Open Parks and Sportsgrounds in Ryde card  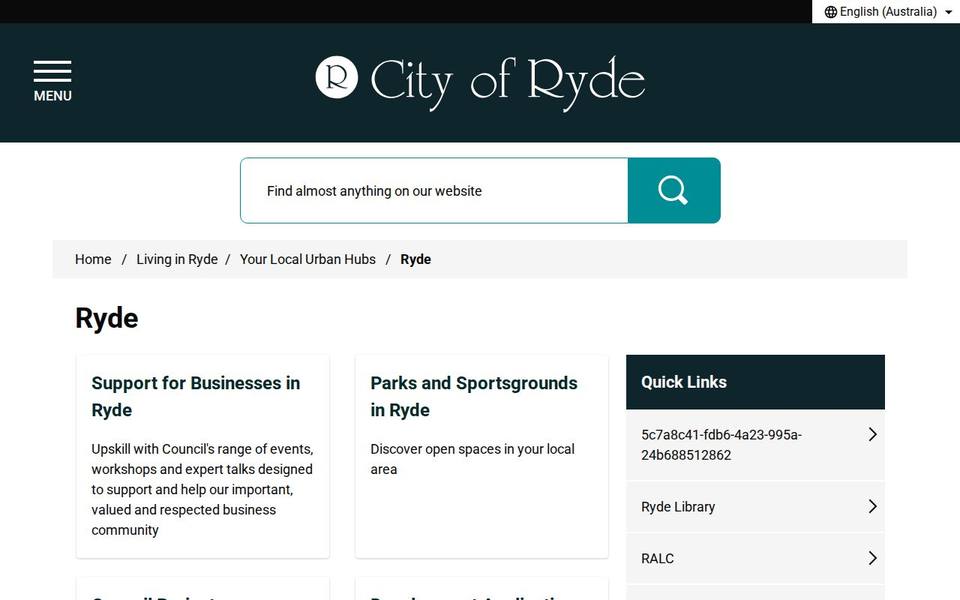[482, 456]
